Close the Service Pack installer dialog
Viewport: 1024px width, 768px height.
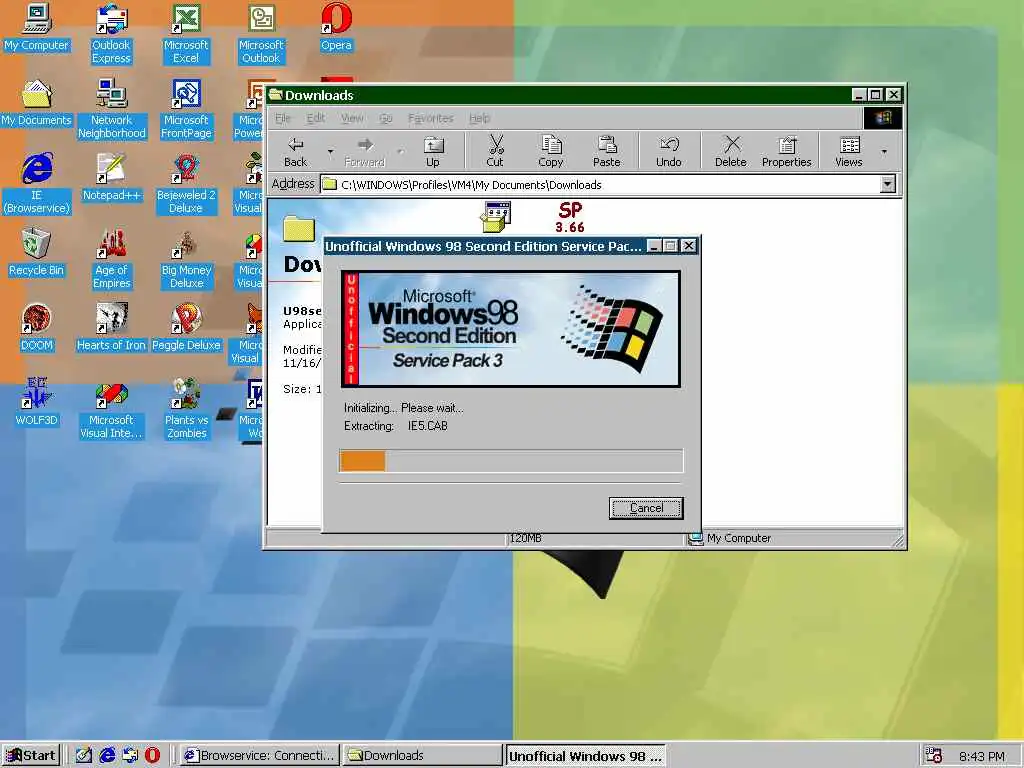[688, 246]
